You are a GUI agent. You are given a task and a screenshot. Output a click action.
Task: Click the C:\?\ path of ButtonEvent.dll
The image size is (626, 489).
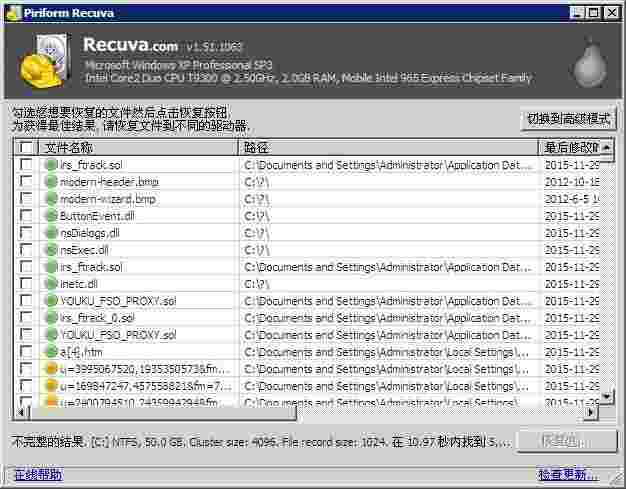(x=257, y=216)
